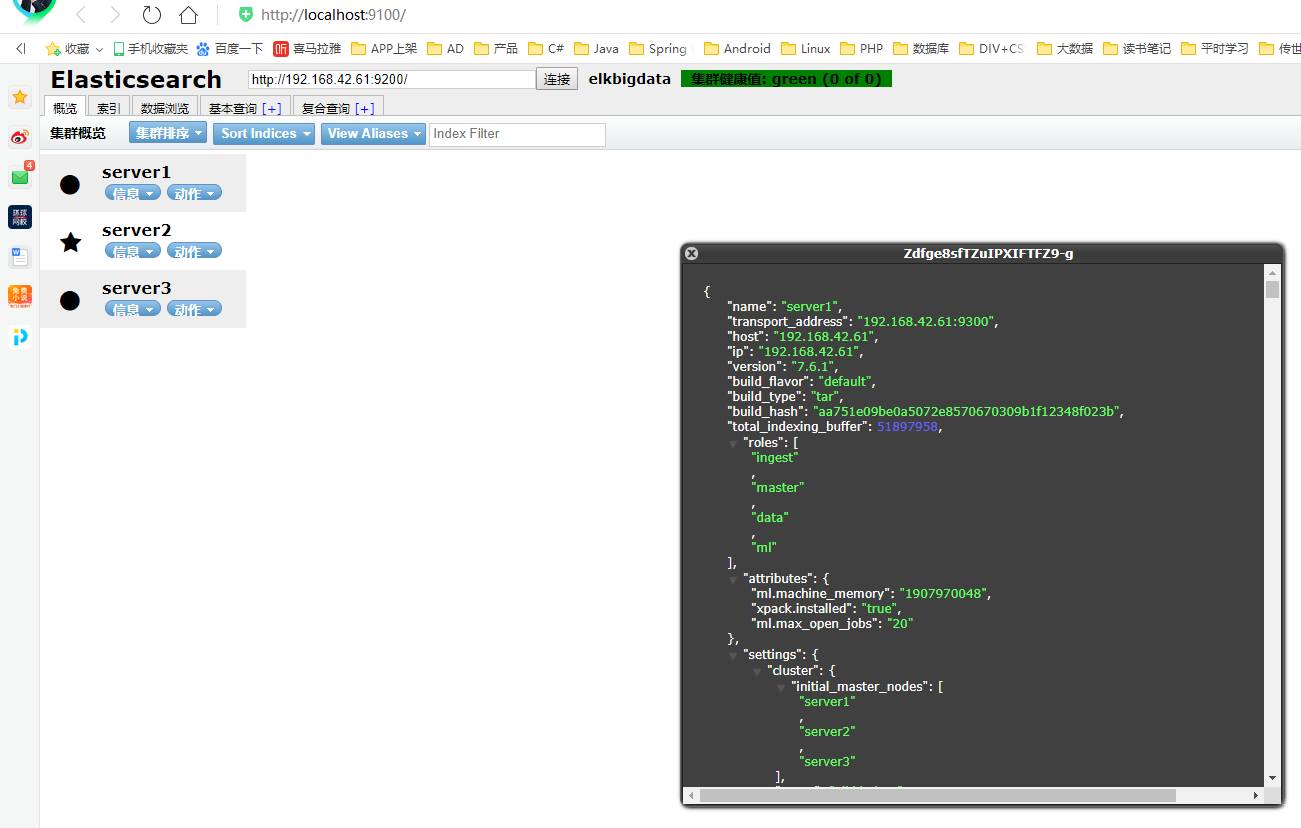
Task: Reload the page with refresh icon
Action: pyautogui.click(x=151, y=15)
